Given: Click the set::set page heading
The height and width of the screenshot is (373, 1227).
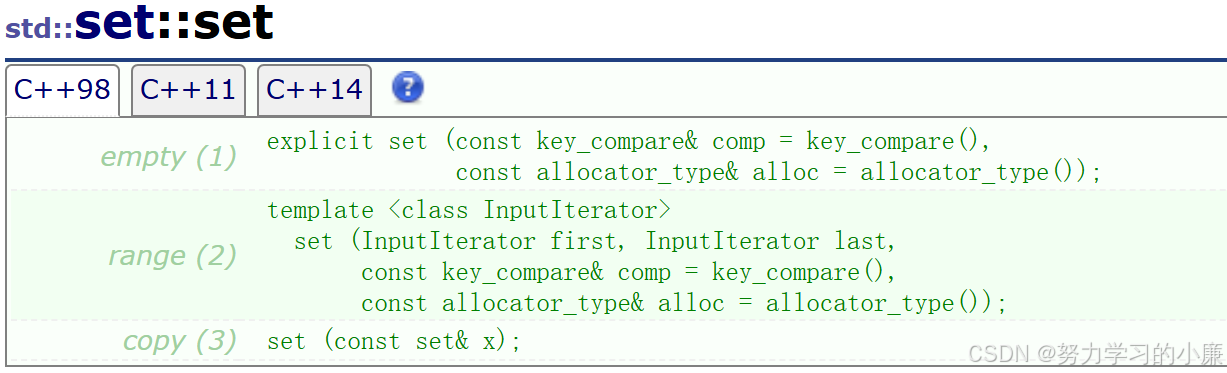Looking at the screenshot, I should [174, 23].
